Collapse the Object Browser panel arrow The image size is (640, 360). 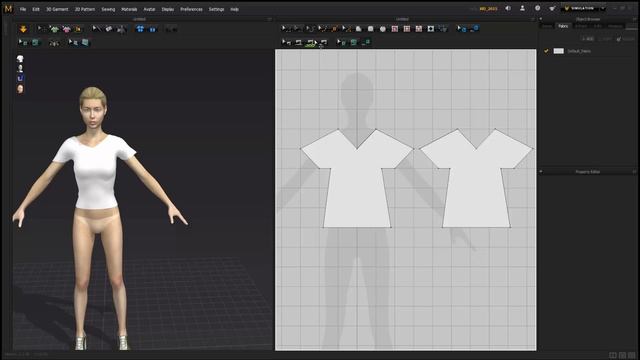coord(541,19)
